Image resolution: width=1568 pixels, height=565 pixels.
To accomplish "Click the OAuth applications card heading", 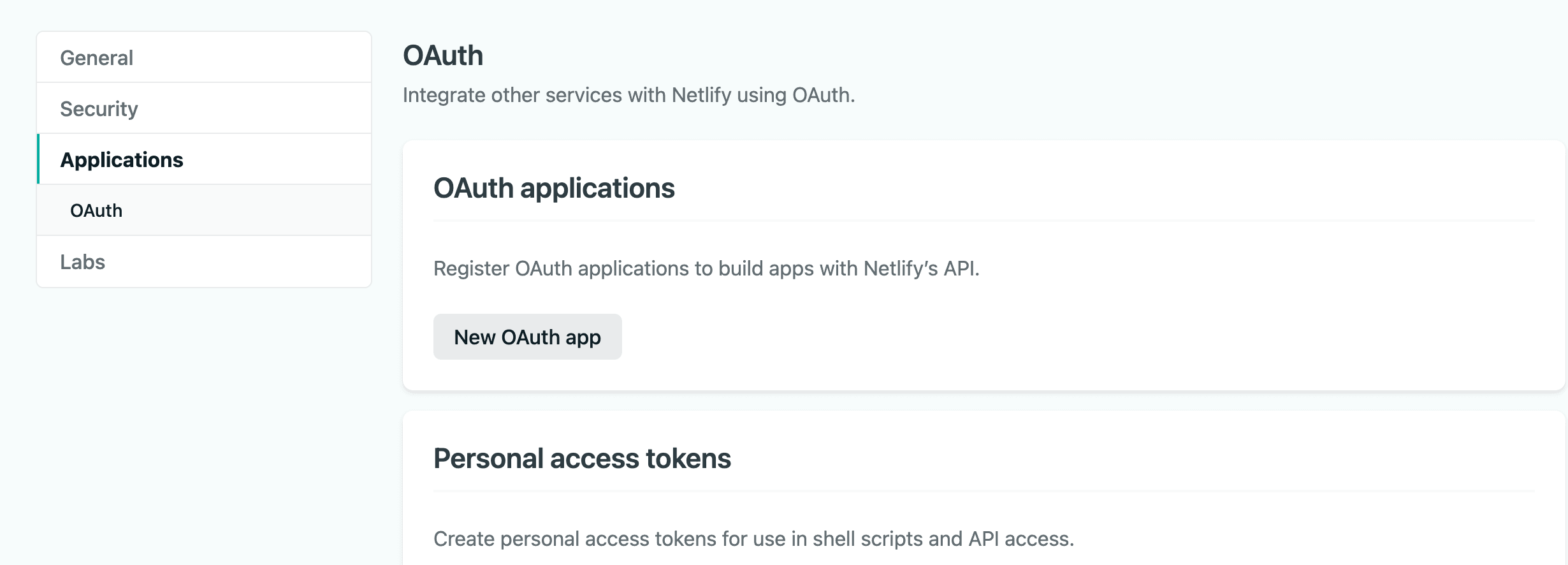I will [x=555, y=187].
